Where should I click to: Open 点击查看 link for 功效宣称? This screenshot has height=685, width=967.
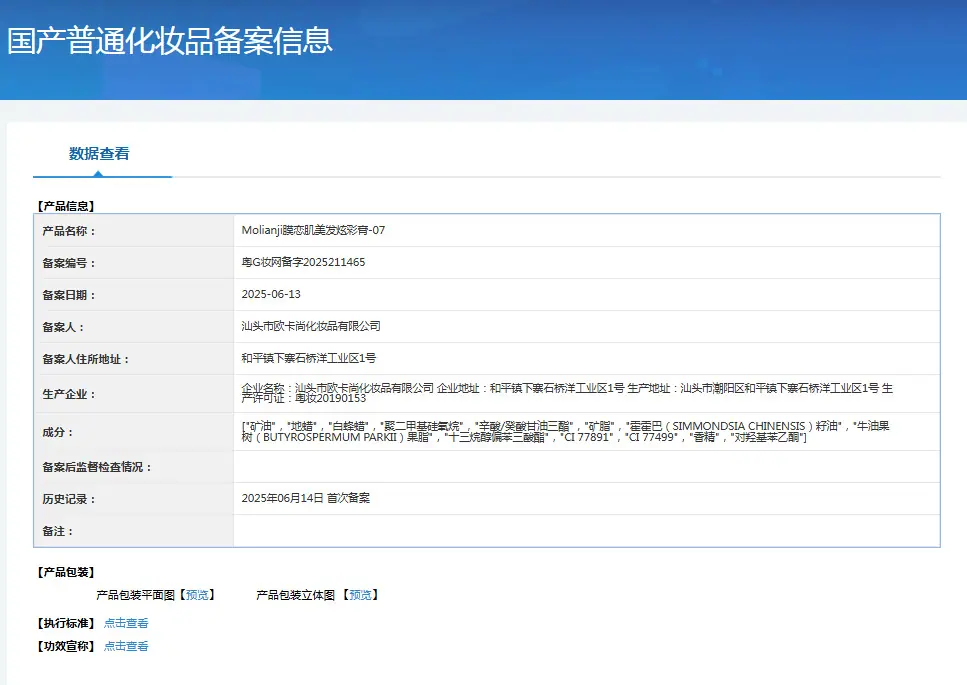click(126, 646)
